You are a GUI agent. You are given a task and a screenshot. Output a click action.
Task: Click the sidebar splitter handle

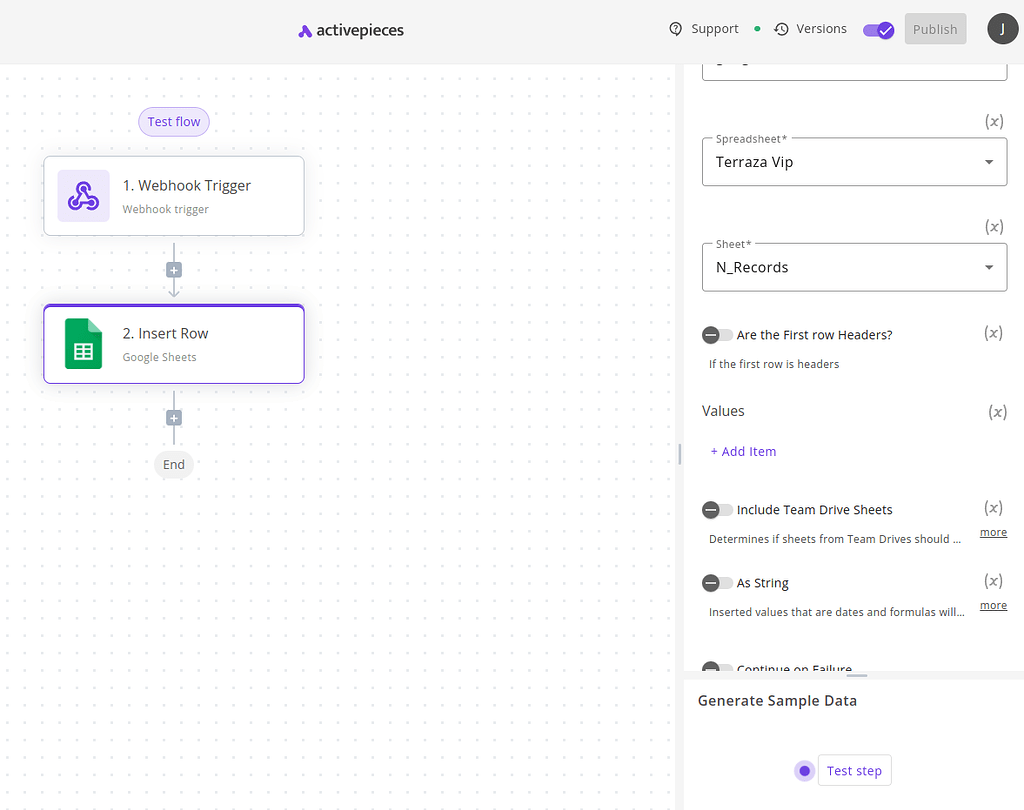[680, 454]
